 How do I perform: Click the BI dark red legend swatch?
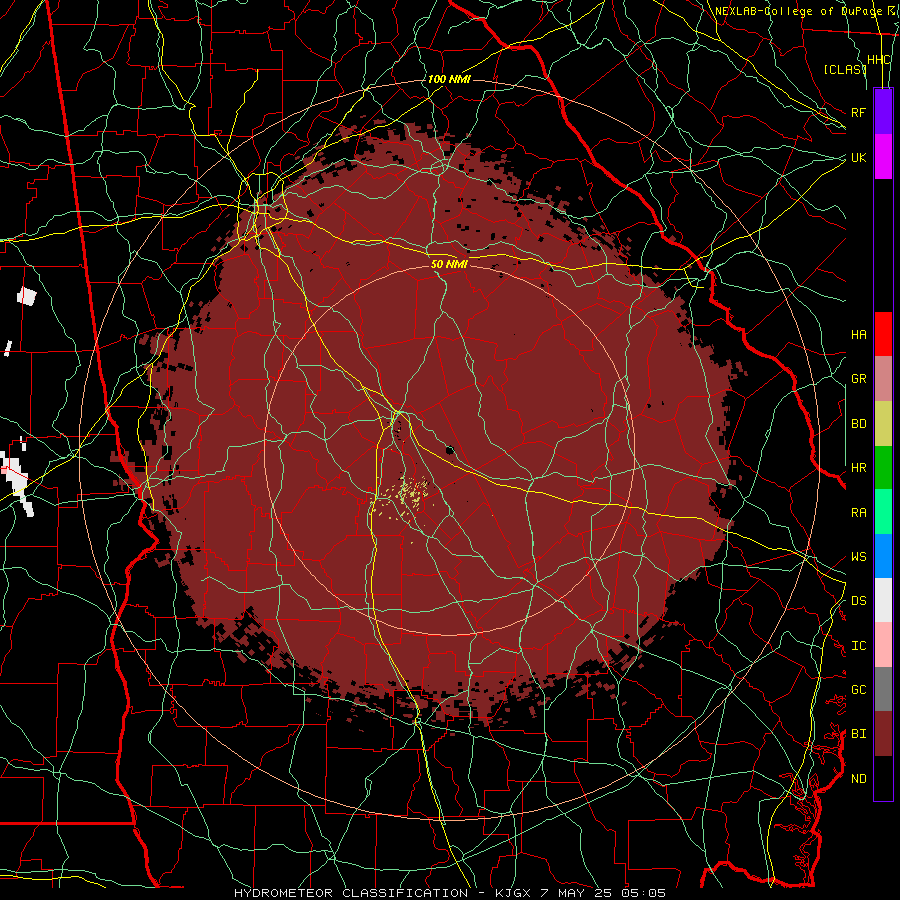tap(883, 734)
